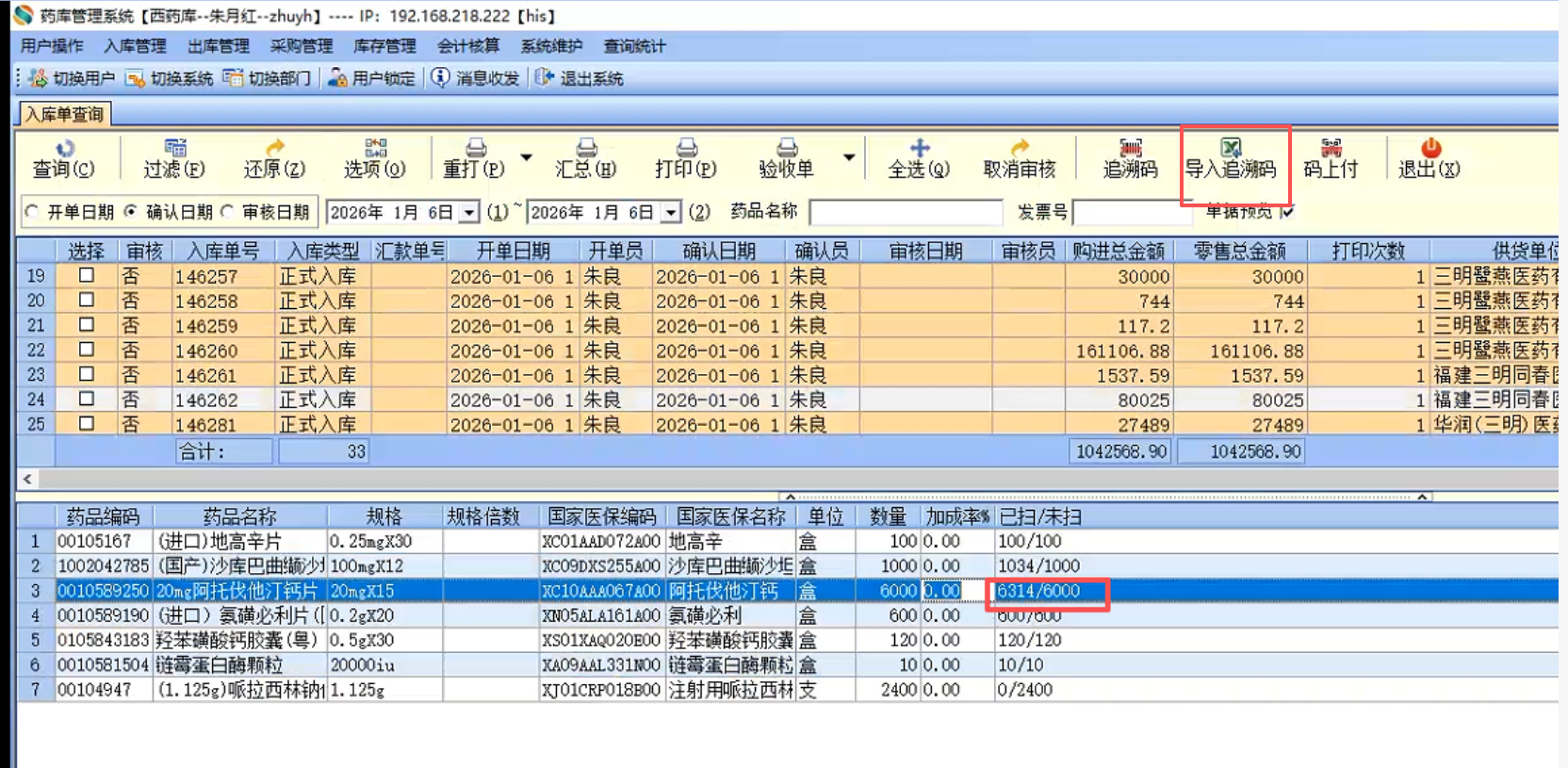Sort by the 零售总金额 column header
Viewport: 1568px width, 768px height.
1240,252
